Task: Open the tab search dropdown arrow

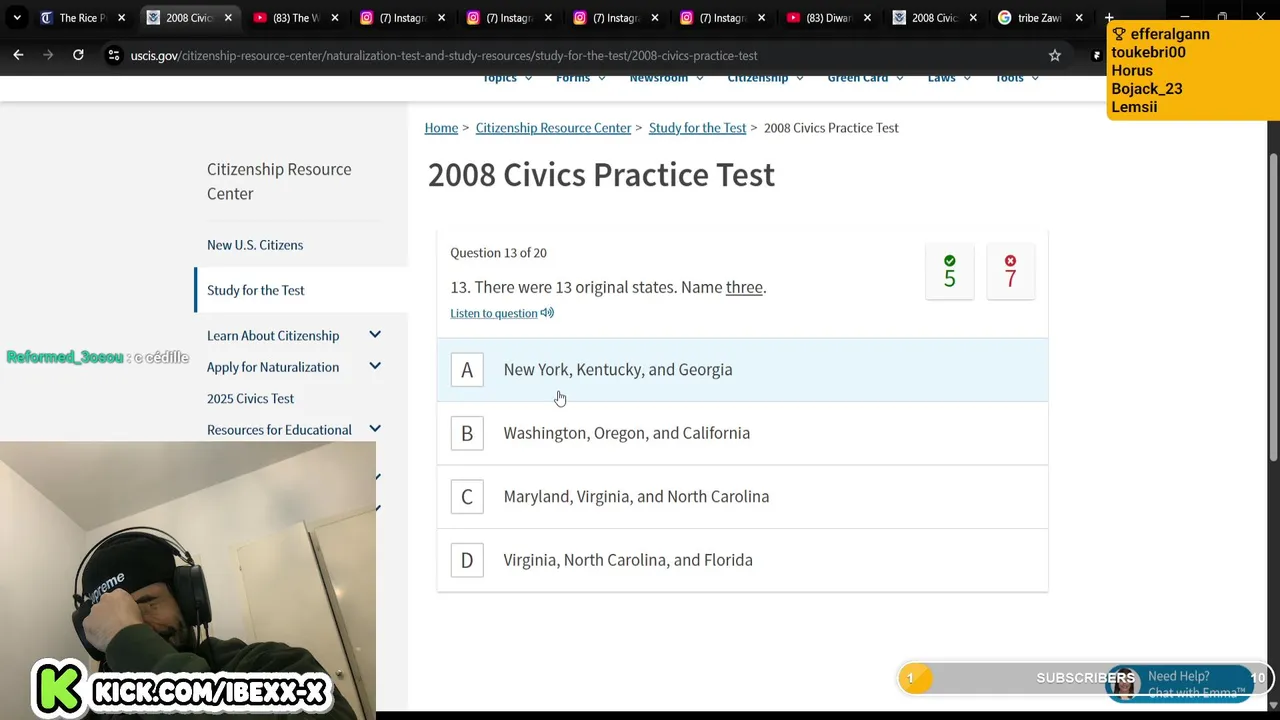Action: click(x=16, y=18)
